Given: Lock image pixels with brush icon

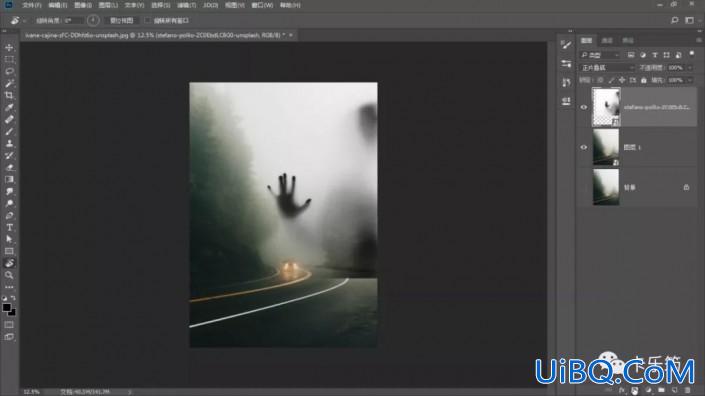Looking at the screenshot, I should [x=611, y=80].
